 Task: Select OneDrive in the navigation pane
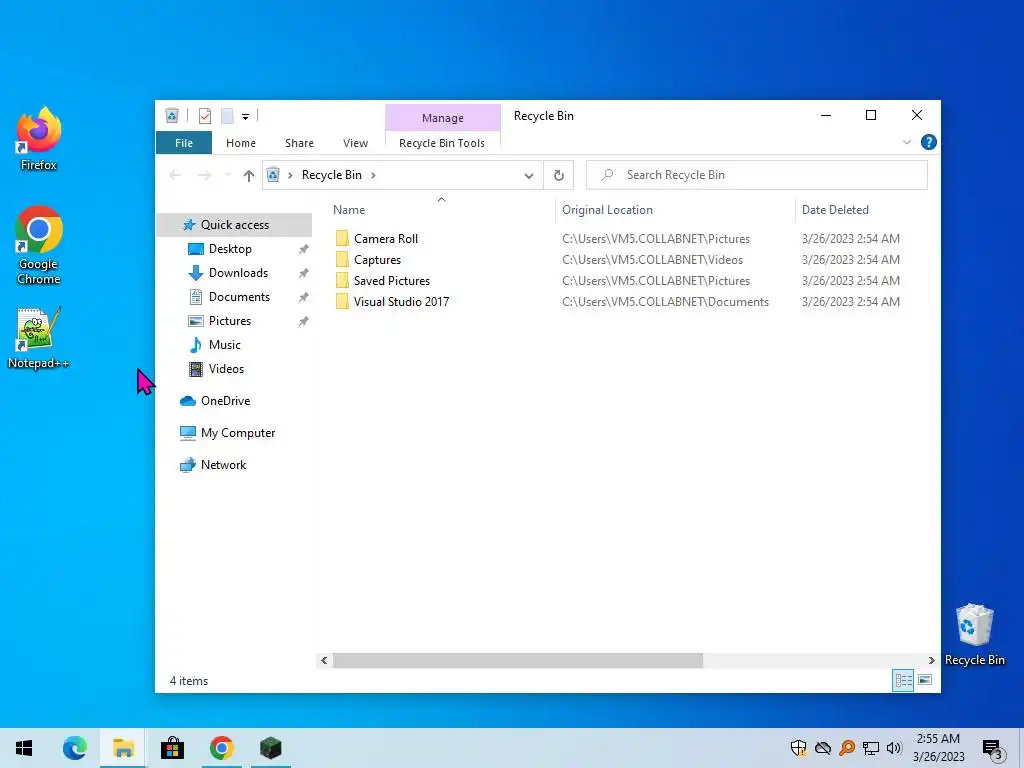225,401
